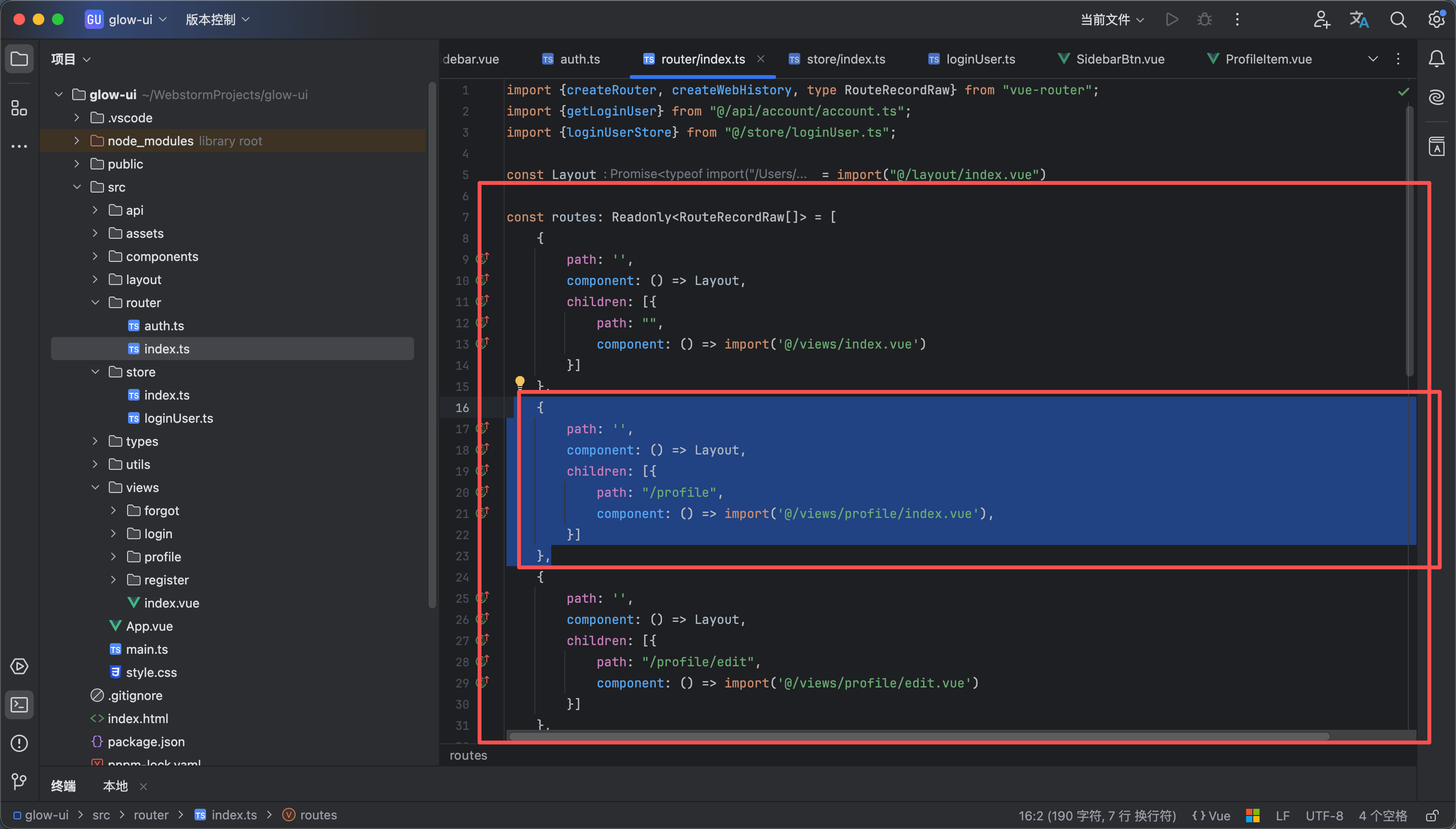Click the router breadcrumb in the navigation bar

[151, 816]
